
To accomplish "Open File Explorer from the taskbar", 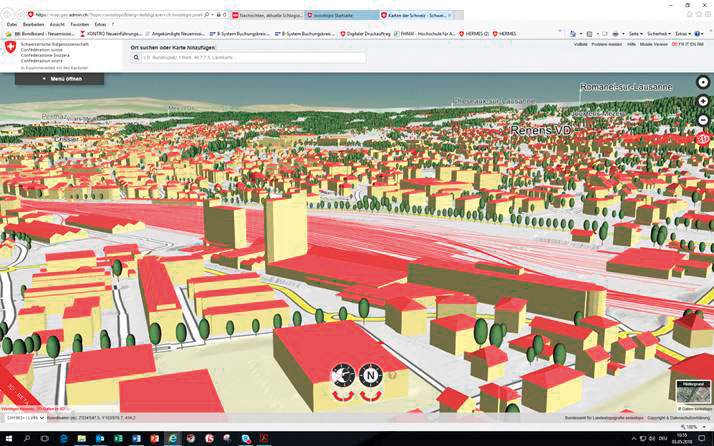I will coord(82,439).
